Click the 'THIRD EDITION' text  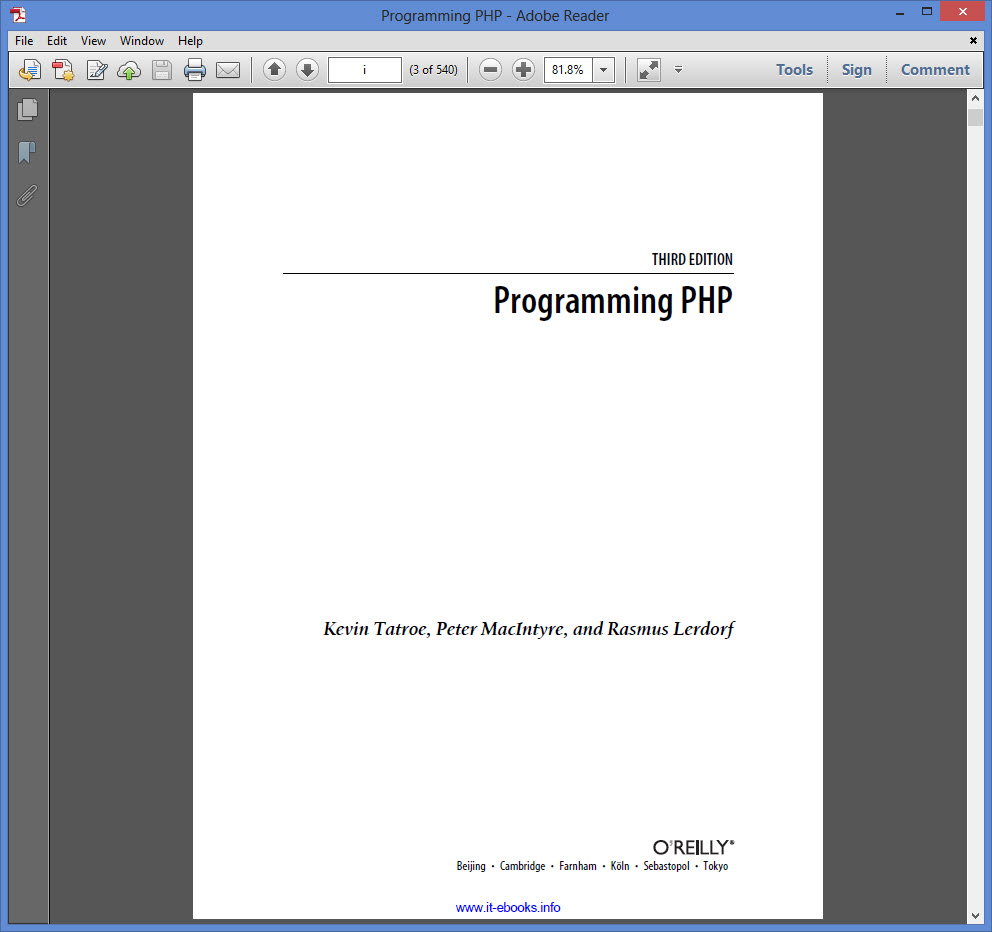(x=692, y=259)
